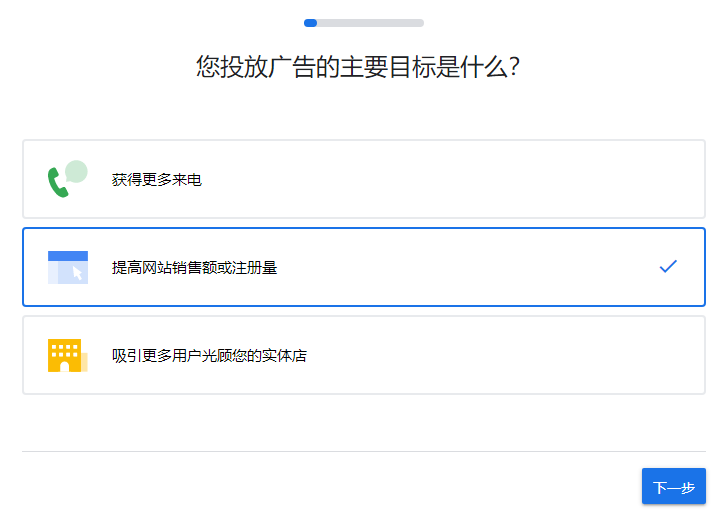Click blank area left of the 下一步 button
This screenshot has width=721, height=520.
click(x=400, y=487)
